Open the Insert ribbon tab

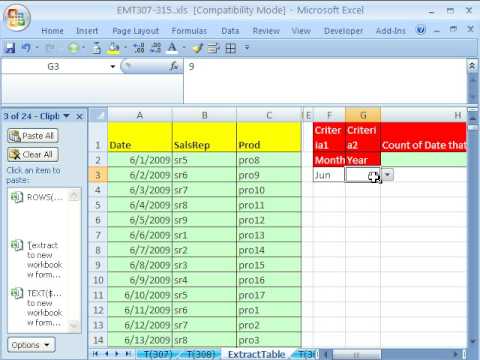87,31
